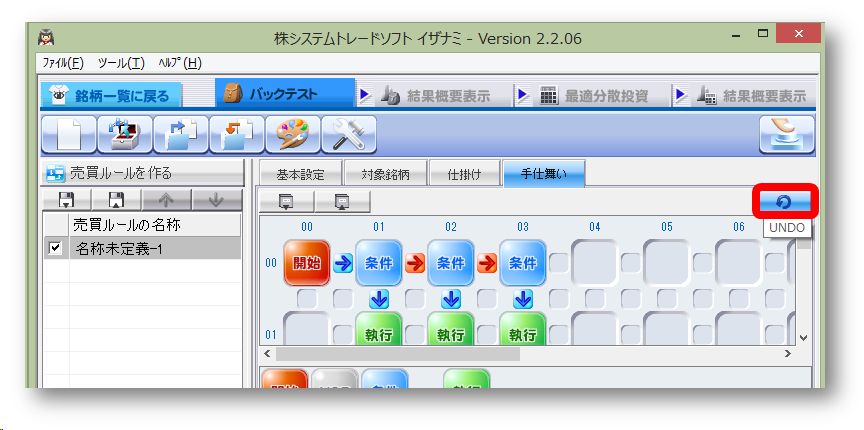
Task: Click first screen icon button under 基本設定 tab
Action: tap(287, 202)
